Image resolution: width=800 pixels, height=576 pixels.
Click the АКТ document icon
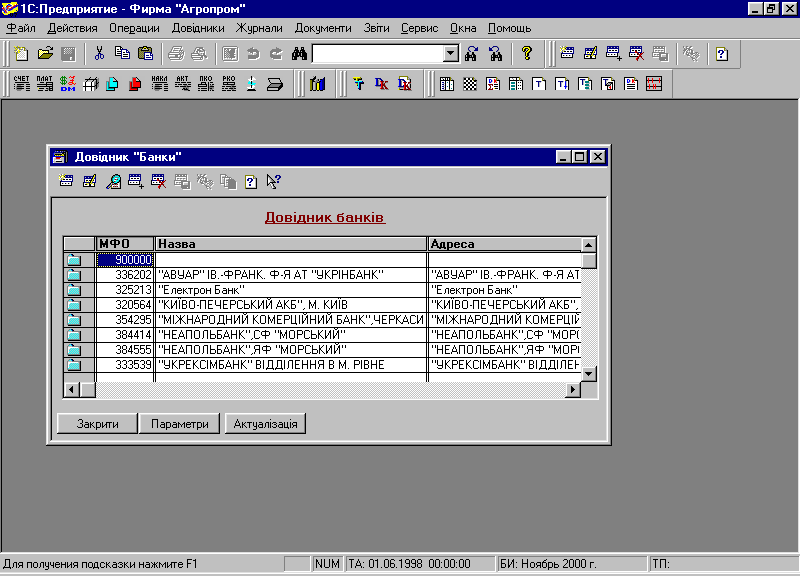pyautogui.click(x=182, y=84)
